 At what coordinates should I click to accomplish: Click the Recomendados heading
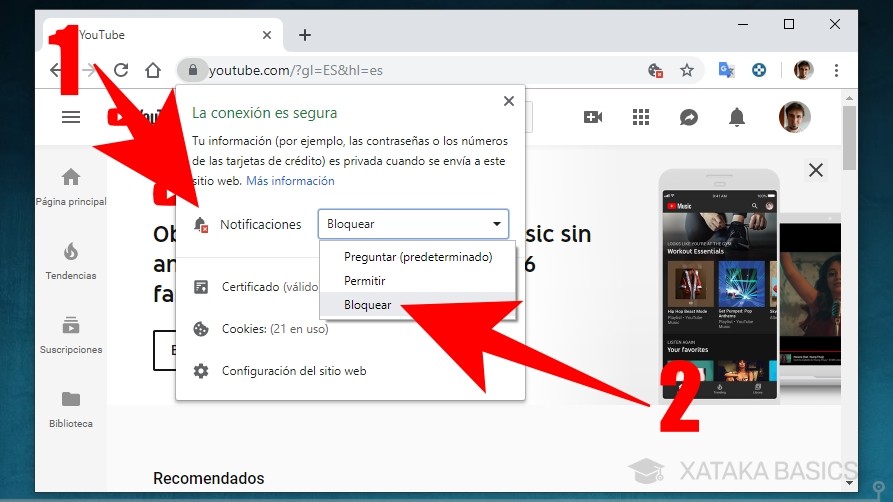click(208, 478)
